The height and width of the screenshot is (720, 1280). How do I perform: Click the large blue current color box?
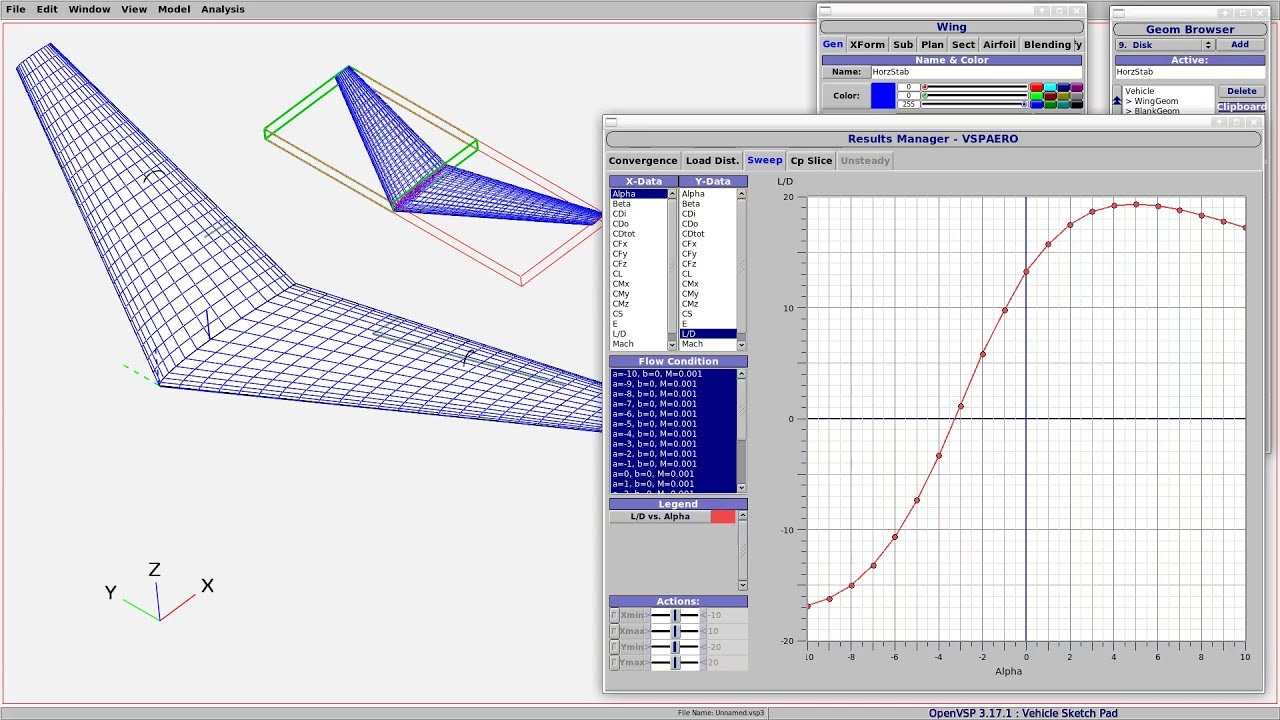(883, 96)
